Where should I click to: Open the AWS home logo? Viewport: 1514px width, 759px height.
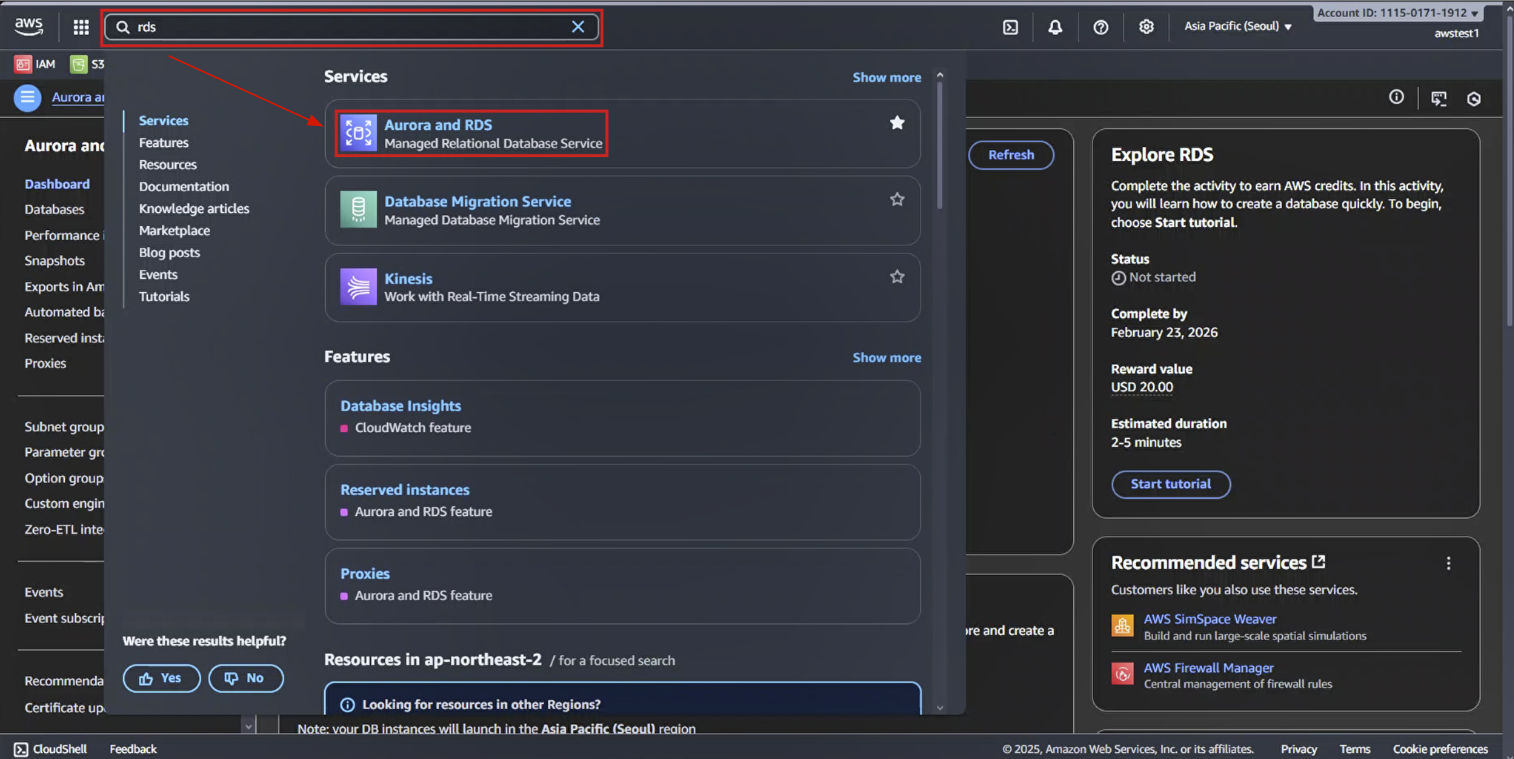29,27
